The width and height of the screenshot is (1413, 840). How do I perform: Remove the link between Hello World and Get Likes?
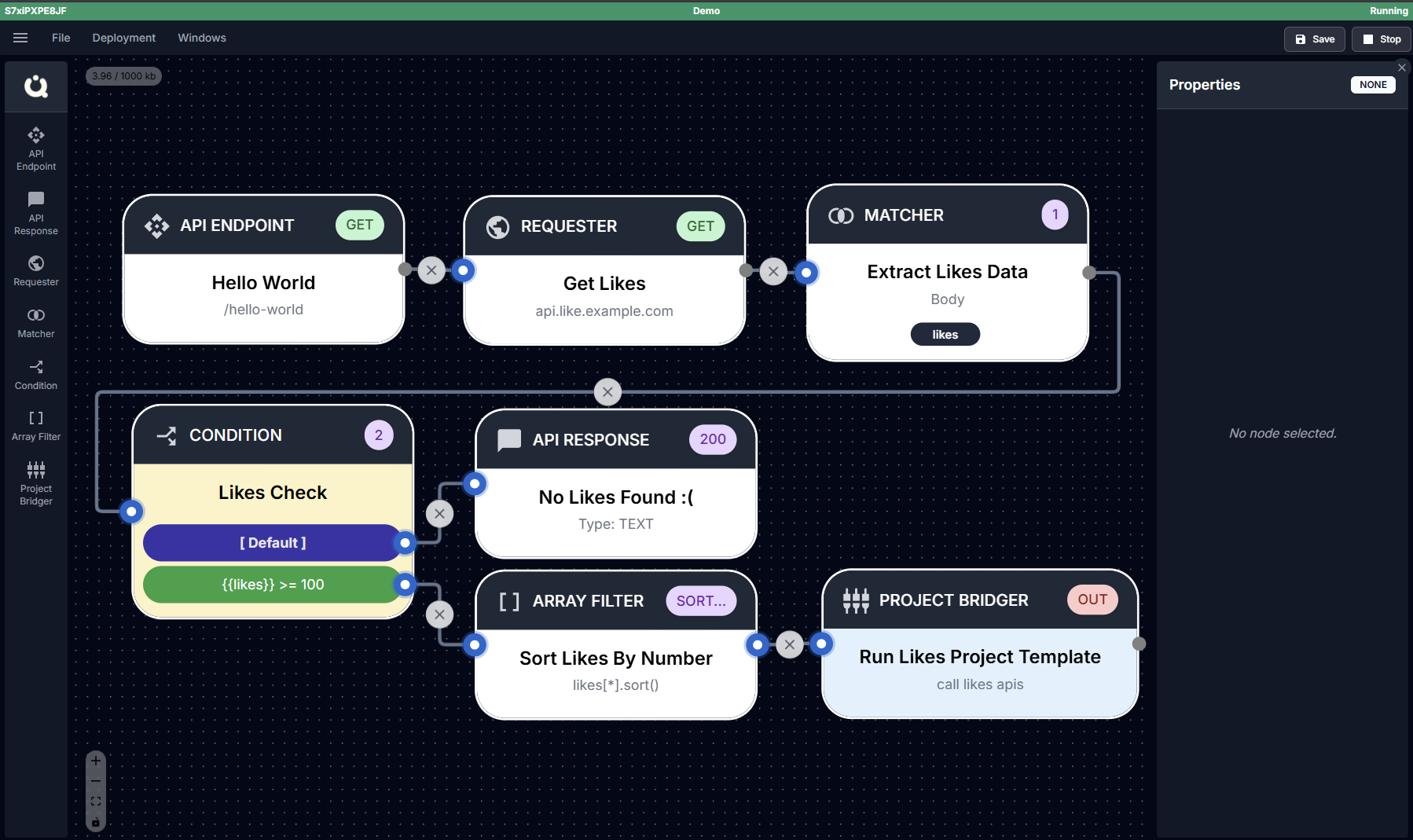(x=431, y=270)
